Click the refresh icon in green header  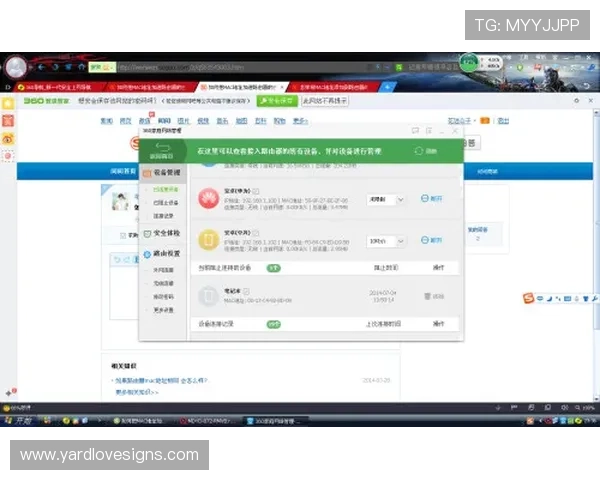point(419,151)
